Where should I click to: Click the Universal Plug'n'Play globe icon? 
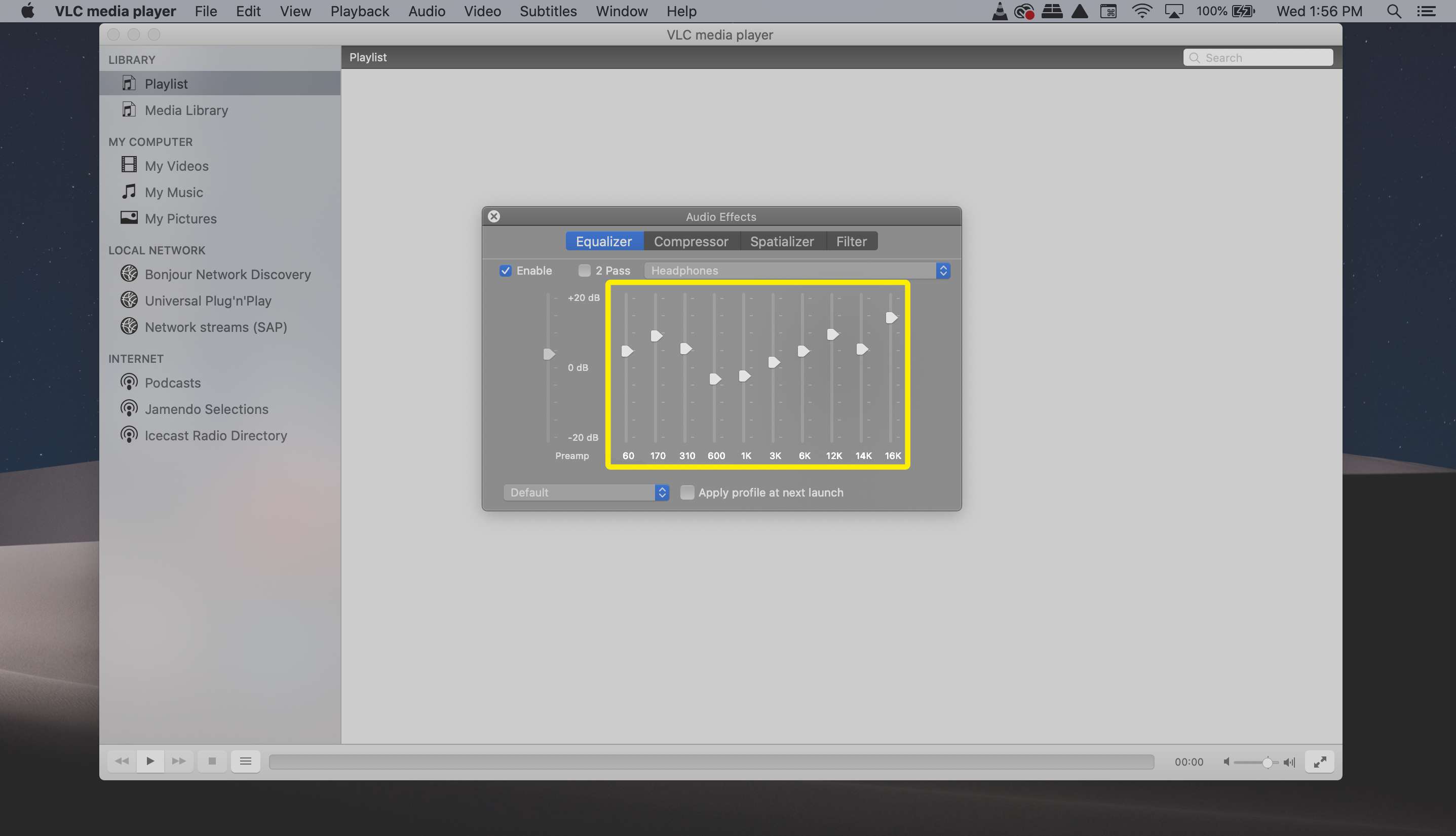[x=129, y=300]
